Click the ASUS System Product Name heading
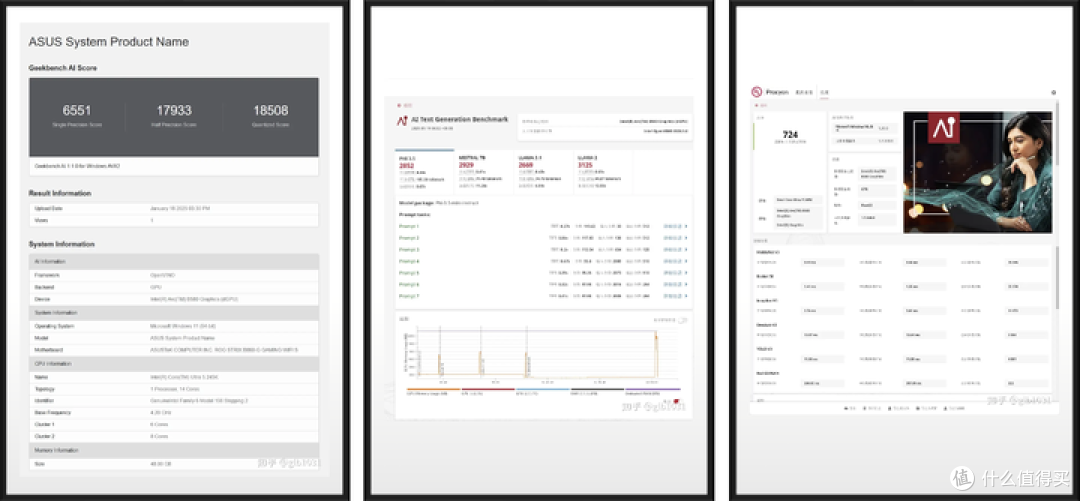The width and height of the screenshot is (1080, 501). 108,42
